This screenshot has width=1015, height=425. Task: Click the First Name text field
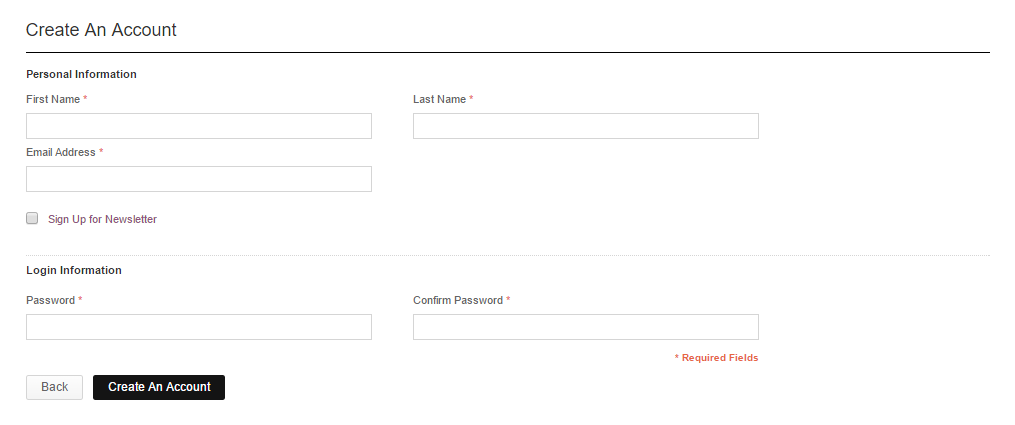coord(199,126)
